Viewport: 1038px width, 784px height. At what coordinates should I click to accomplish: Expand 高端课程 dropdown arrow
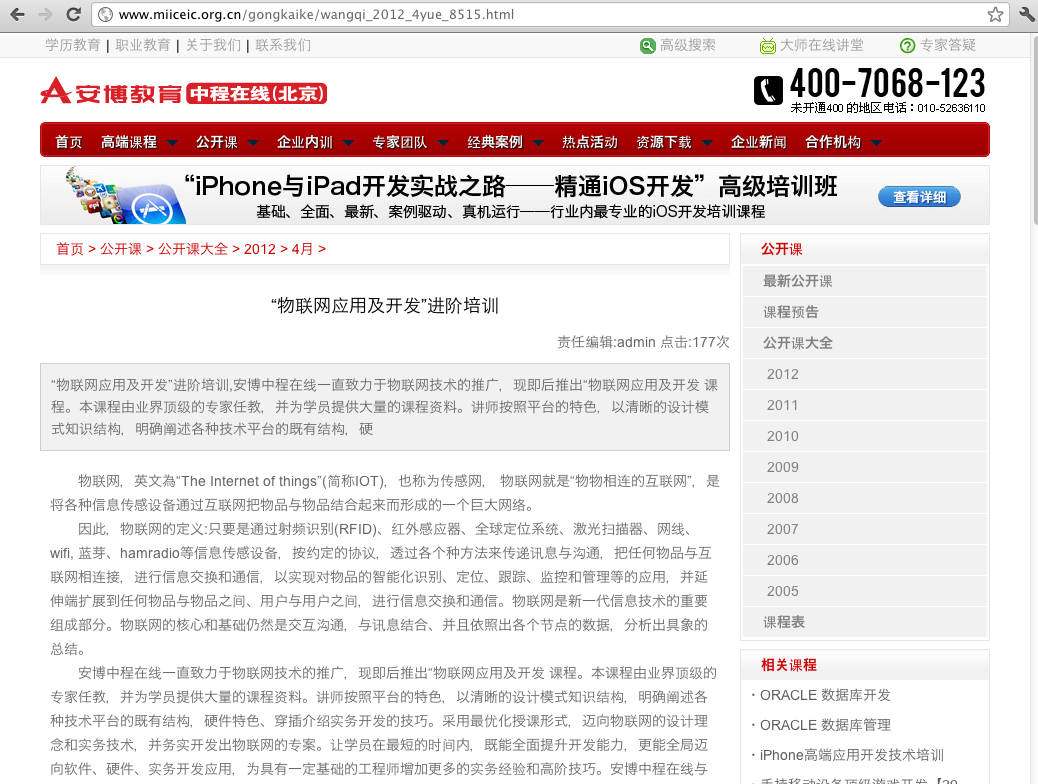click(x=172, y=142)
